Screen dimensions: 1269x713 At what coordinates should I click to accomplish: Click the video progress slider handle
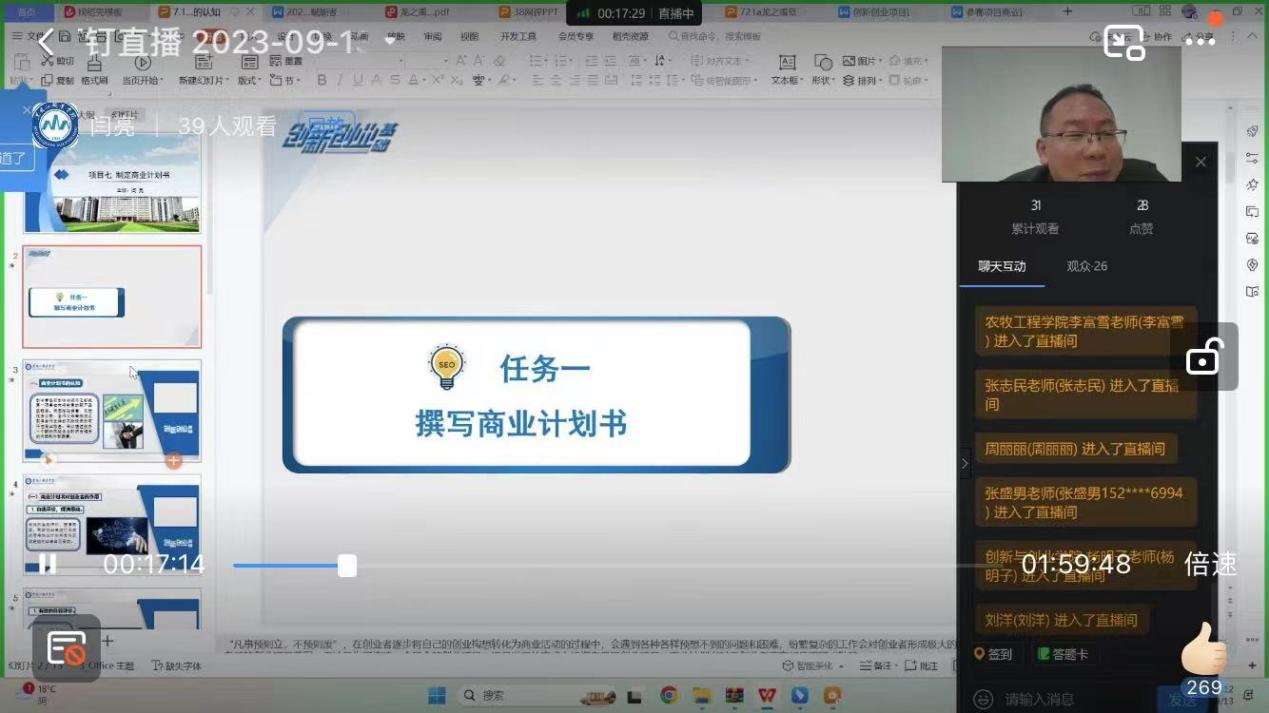click(x=347, y=566)
